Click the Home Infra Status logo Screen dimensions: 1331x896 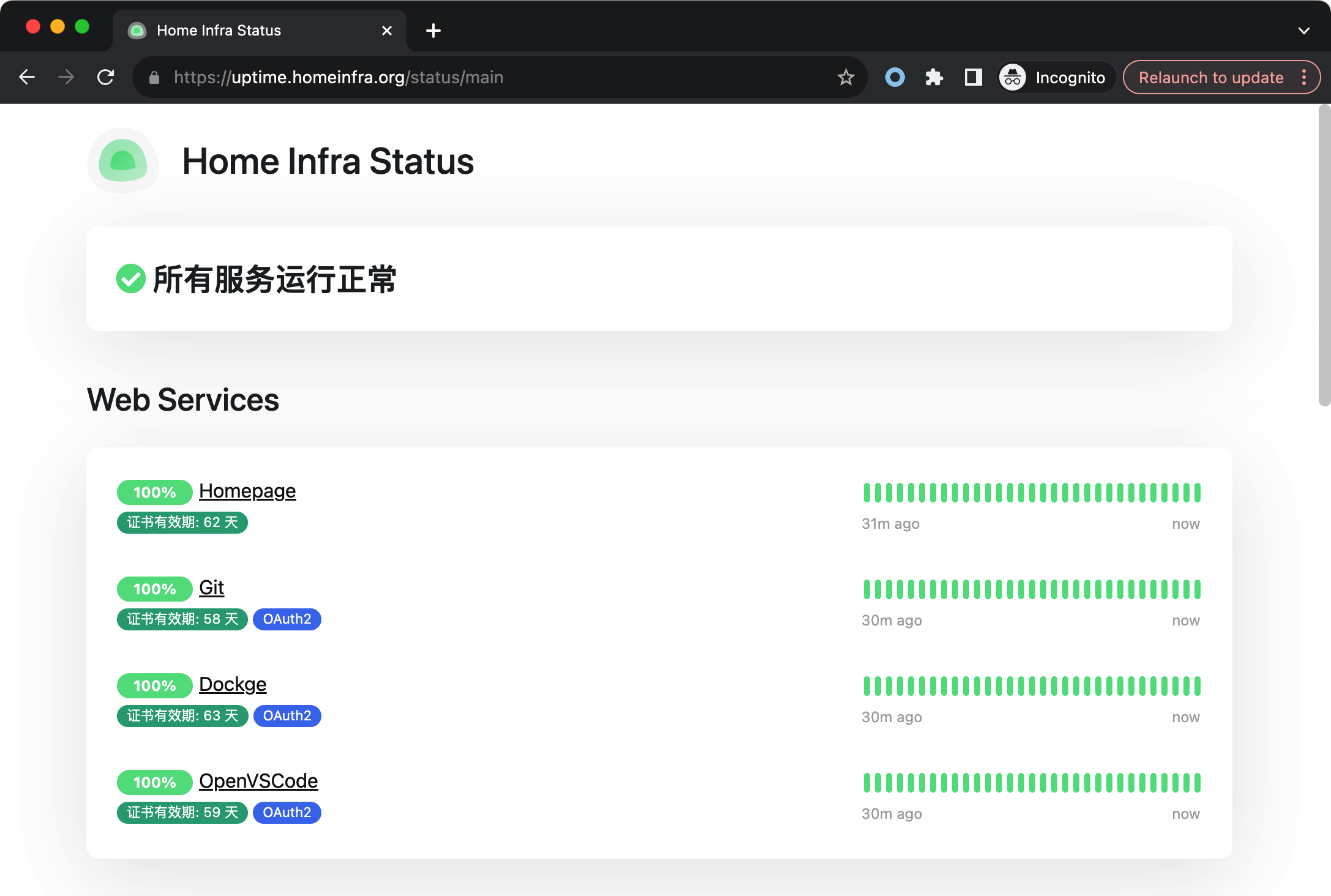123,161
